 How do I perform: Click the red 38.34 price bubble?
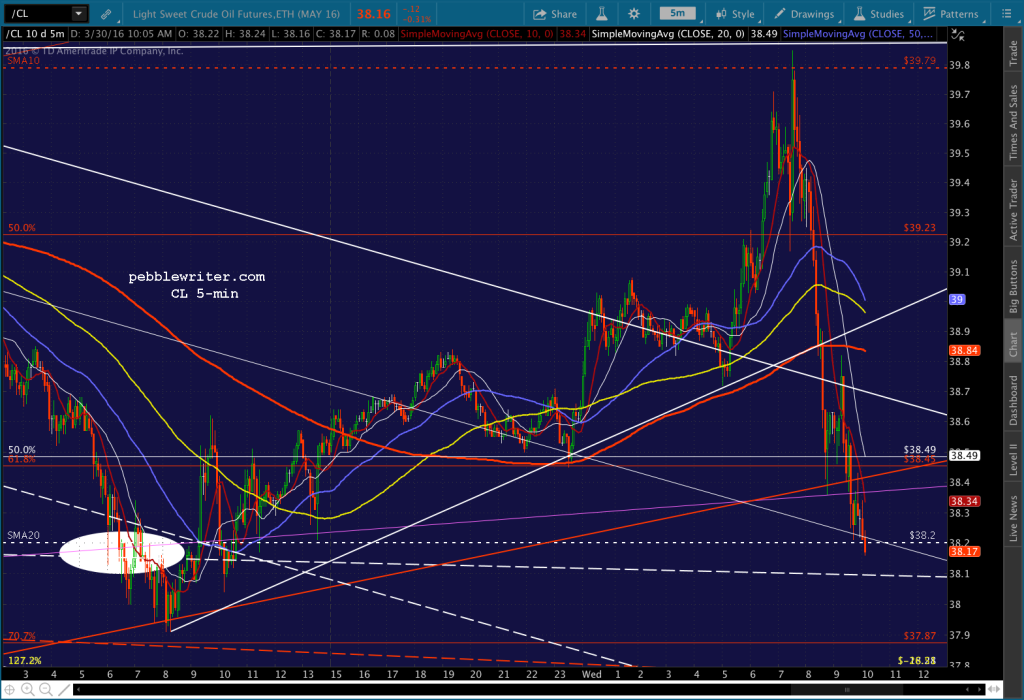964,501
